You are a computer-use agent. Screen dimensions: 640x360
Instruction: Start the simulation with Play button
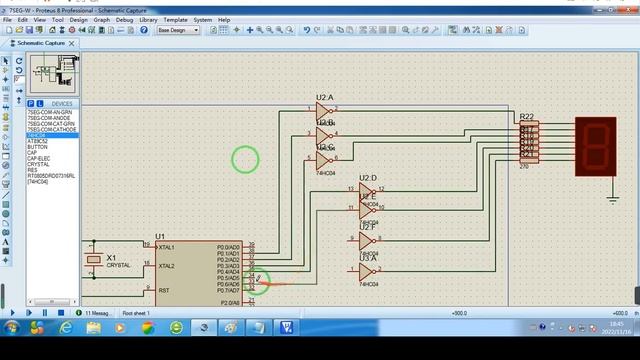(12, 313)
